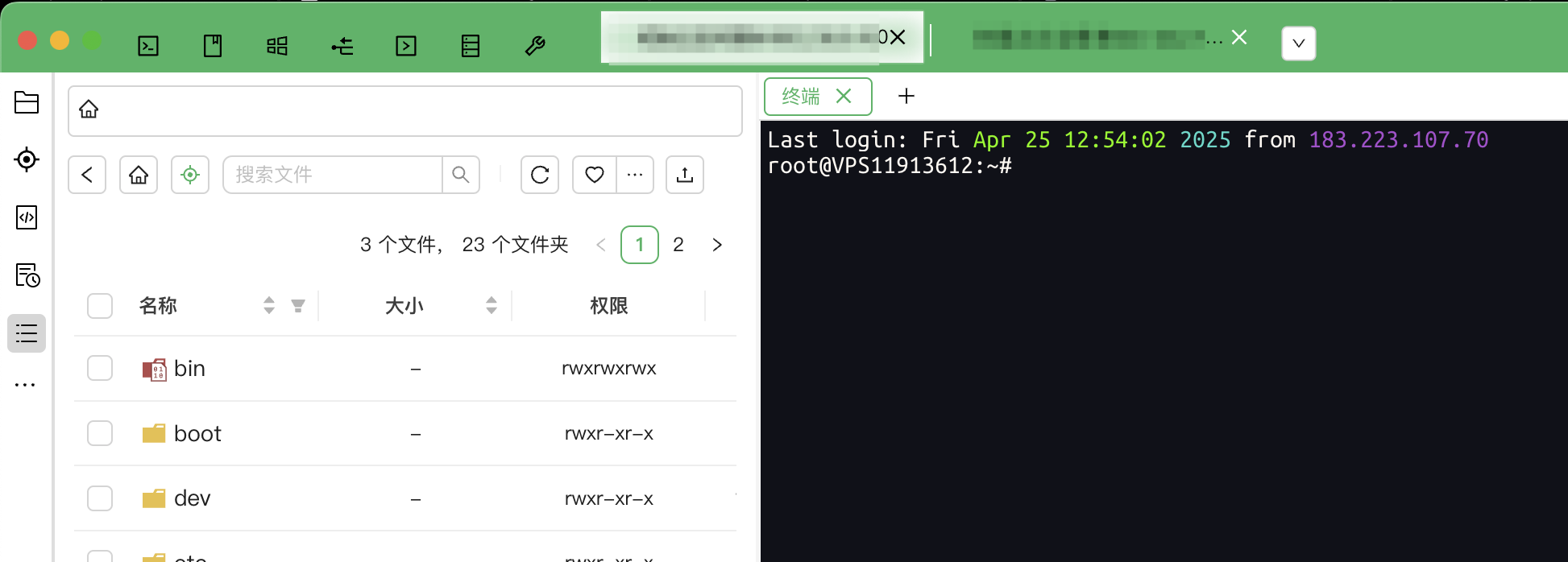Click the heart favorites button
1568x562 pixels.
point(595,175)
